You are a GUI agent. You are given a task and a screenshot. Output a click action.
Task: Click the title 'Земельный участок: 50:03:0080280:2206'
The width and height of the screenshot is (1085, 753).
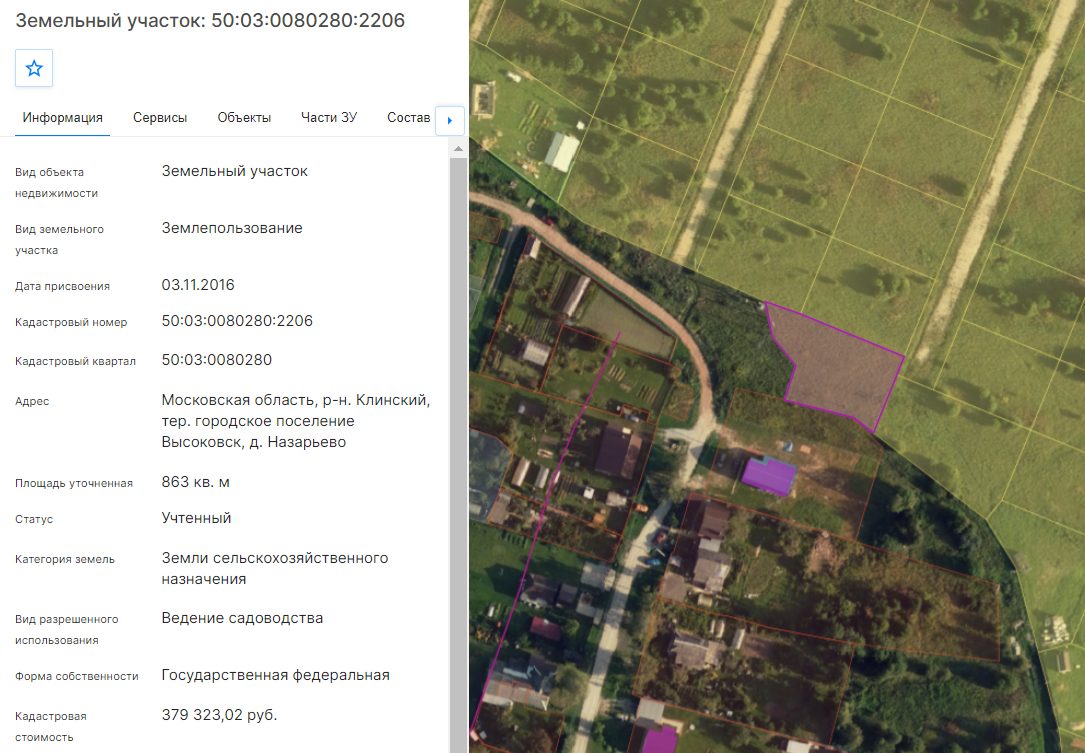pyautogui.click(x=210, y=20)
